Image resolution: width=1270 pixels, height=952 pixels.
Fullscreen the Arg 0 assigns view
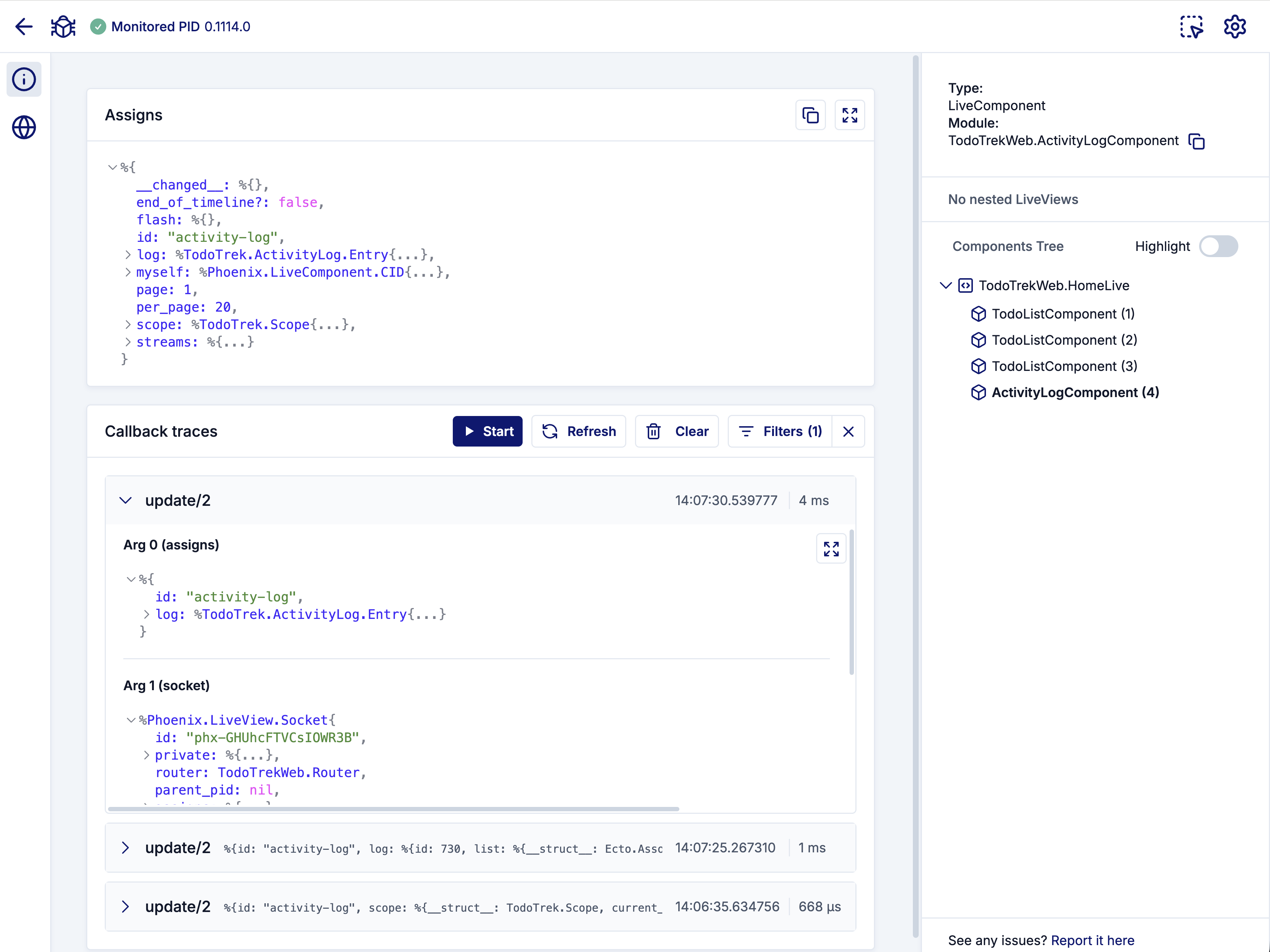tap(831, 549)
